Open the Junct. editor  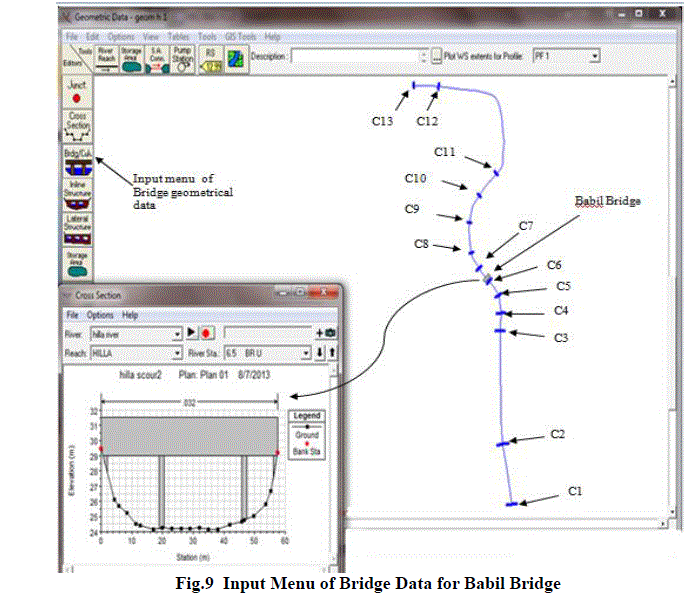pos(77,92)
